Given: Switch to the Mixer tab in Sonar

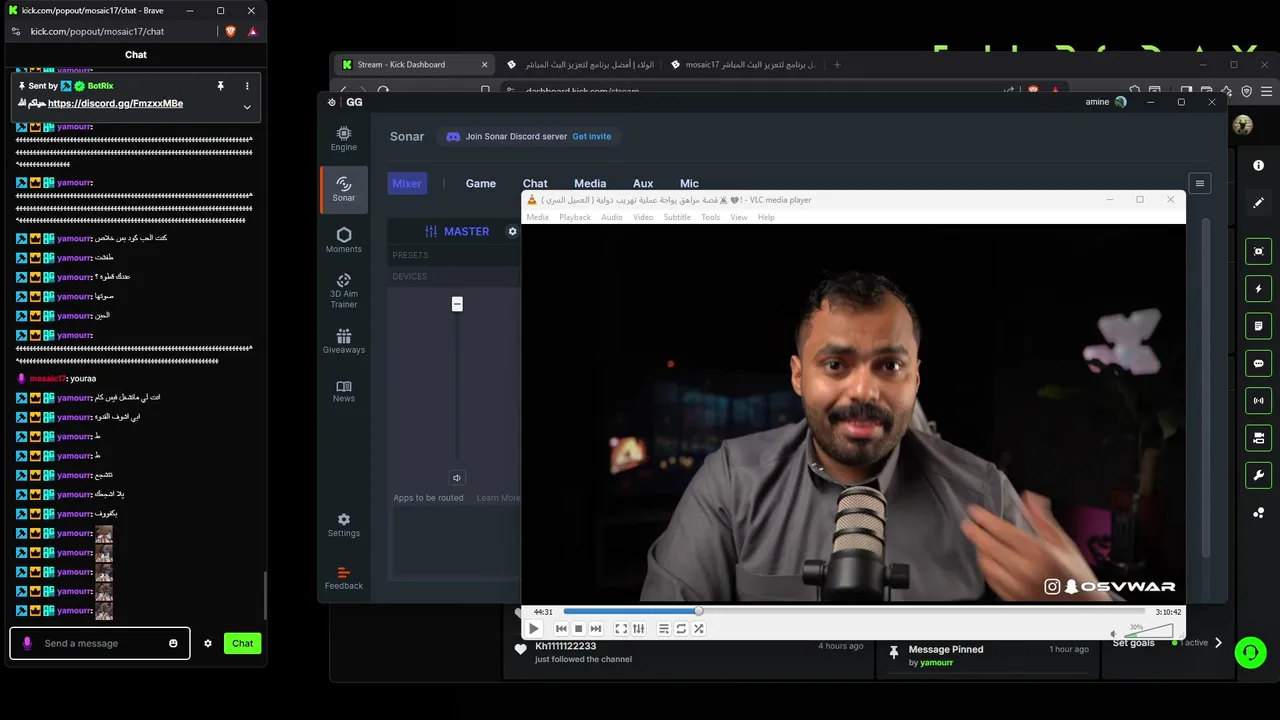Looking at the screenshot, I should click(407, 183).
